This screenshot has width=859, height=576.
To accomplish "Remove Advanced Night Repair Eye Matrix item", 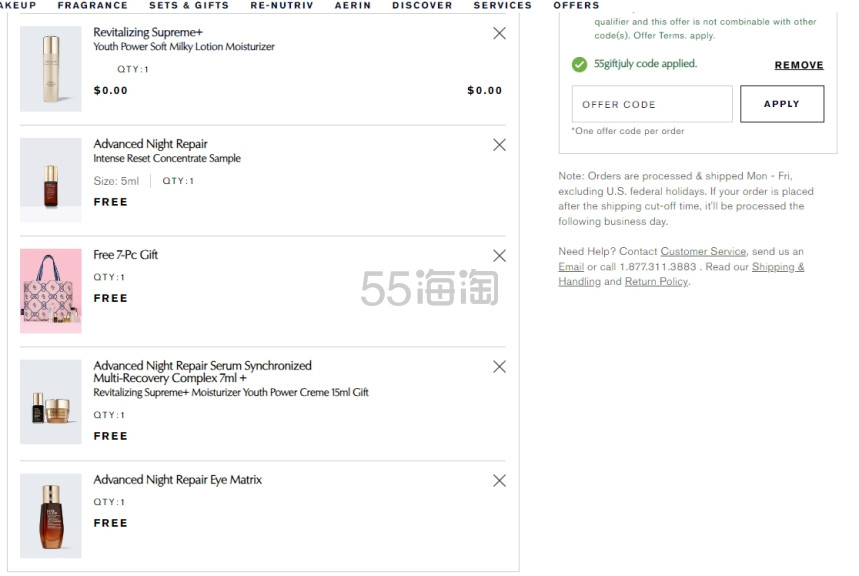I will pyautogui.click(x=499, y=481).
